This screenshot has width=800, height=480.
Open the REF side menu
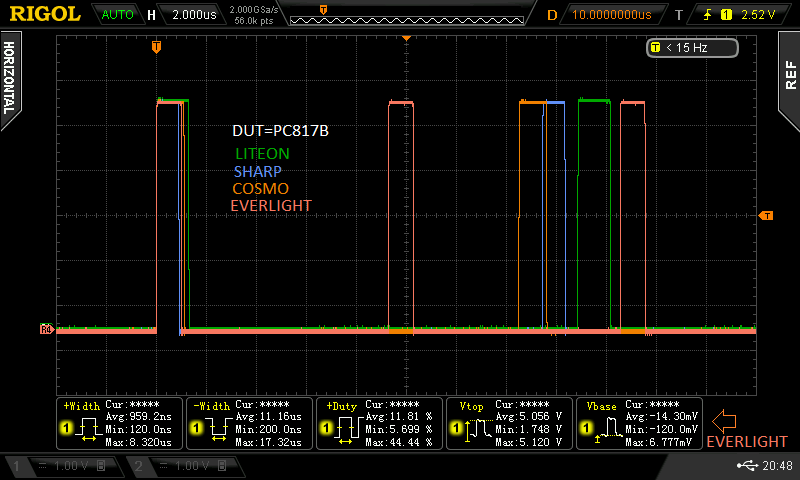pyautogui.click(x=789, y=75)
